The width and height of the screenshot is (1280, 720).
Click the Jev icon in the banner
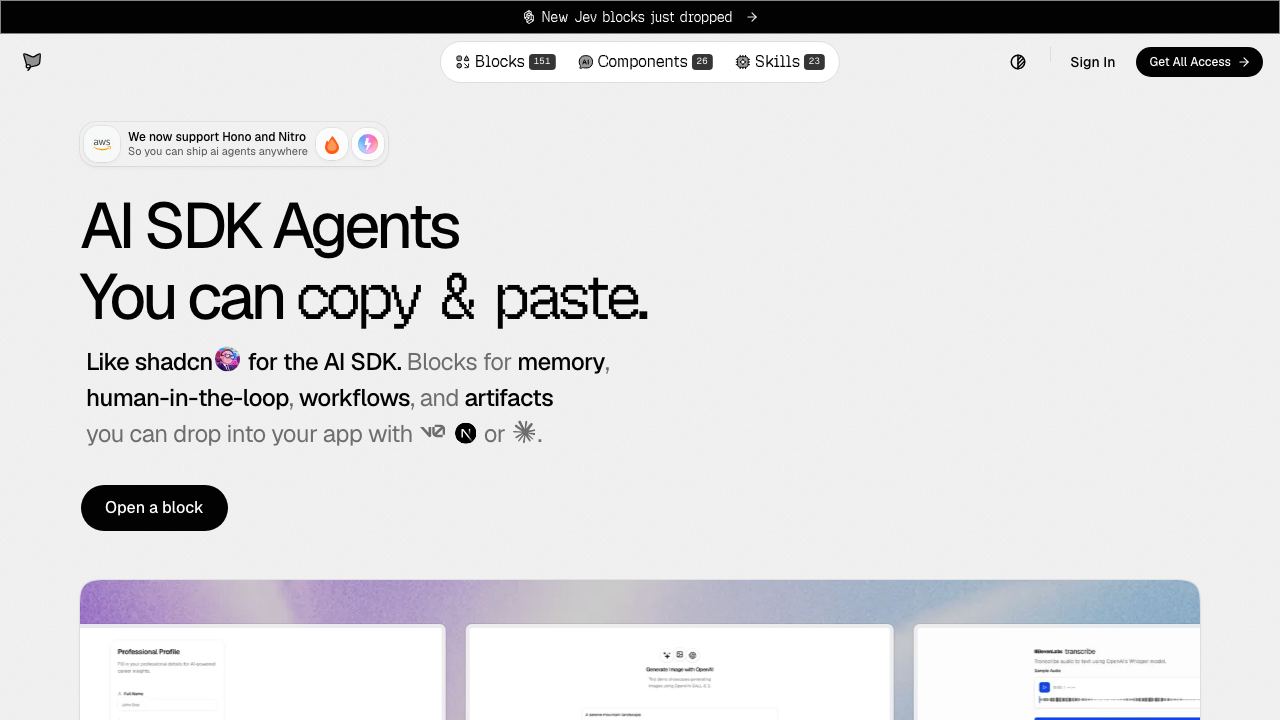click(529, 17)
